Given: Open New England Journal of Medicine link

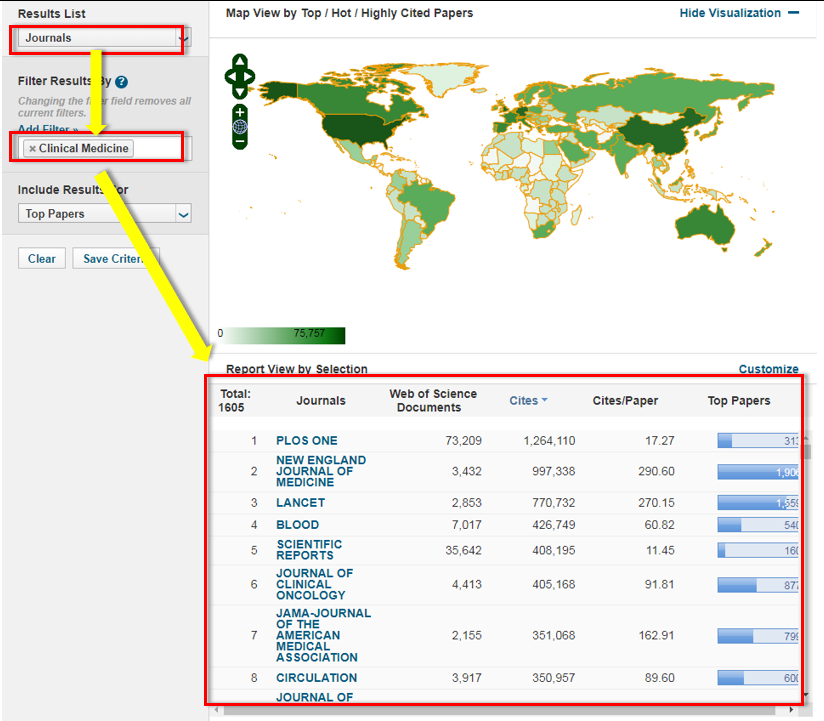Looking at the screenshot, I should pyautogui.click(x=321, y=471).
